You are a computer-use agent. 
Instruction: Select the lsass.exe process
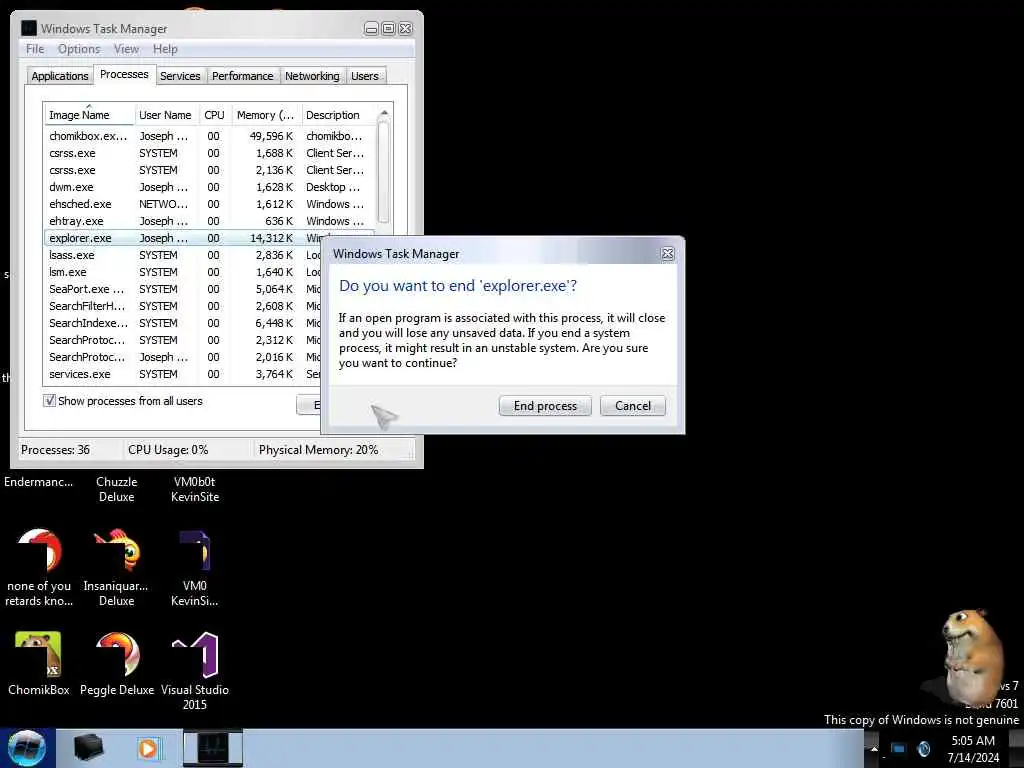click(183, 255)
